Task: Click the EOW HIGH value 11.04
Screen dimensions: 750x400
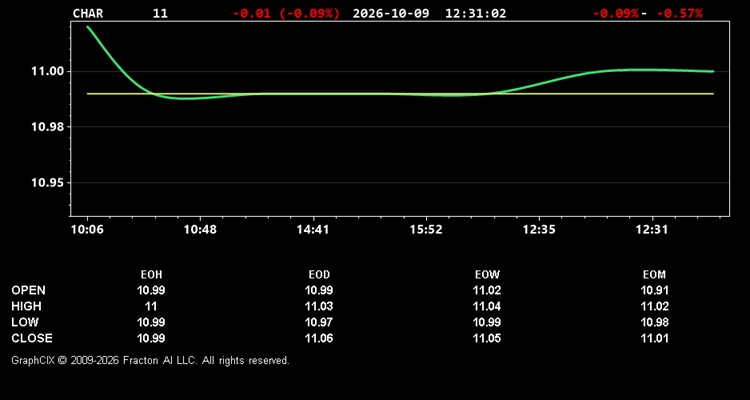Action: point(487,306)
